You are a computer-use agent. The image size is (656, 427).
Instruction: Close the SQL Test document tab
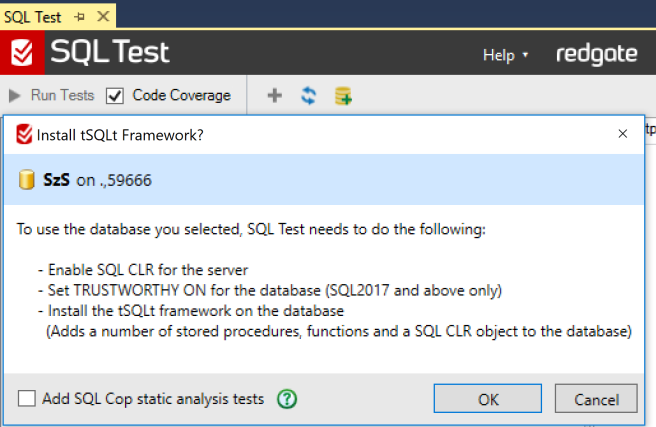coord(101,18)
